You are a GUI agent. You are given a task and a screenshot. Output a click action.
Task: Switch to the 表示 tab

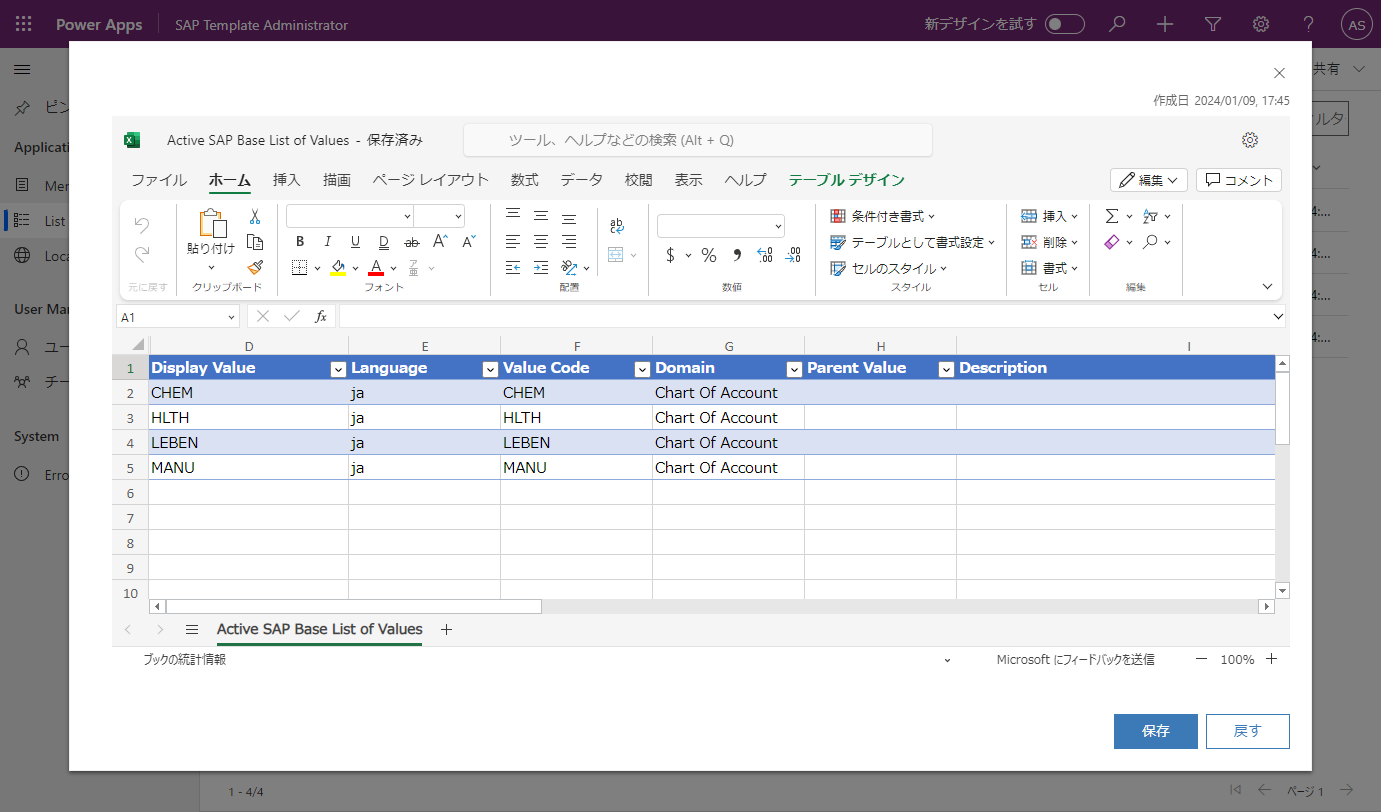point(688,180)
